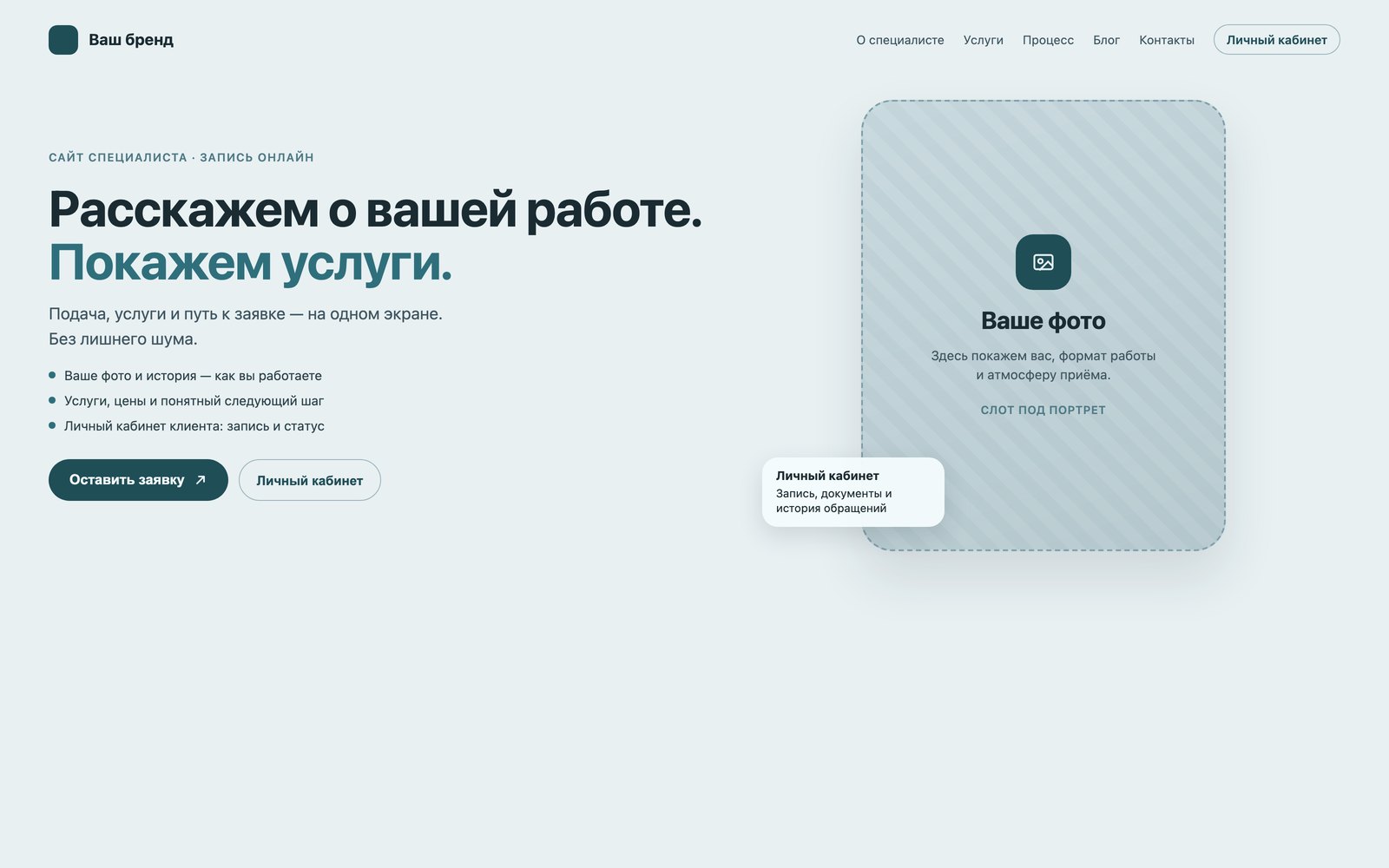
Task: Click bullet 'Личный кабинет клиента: запись и статус'
Action: pos(194,426)
